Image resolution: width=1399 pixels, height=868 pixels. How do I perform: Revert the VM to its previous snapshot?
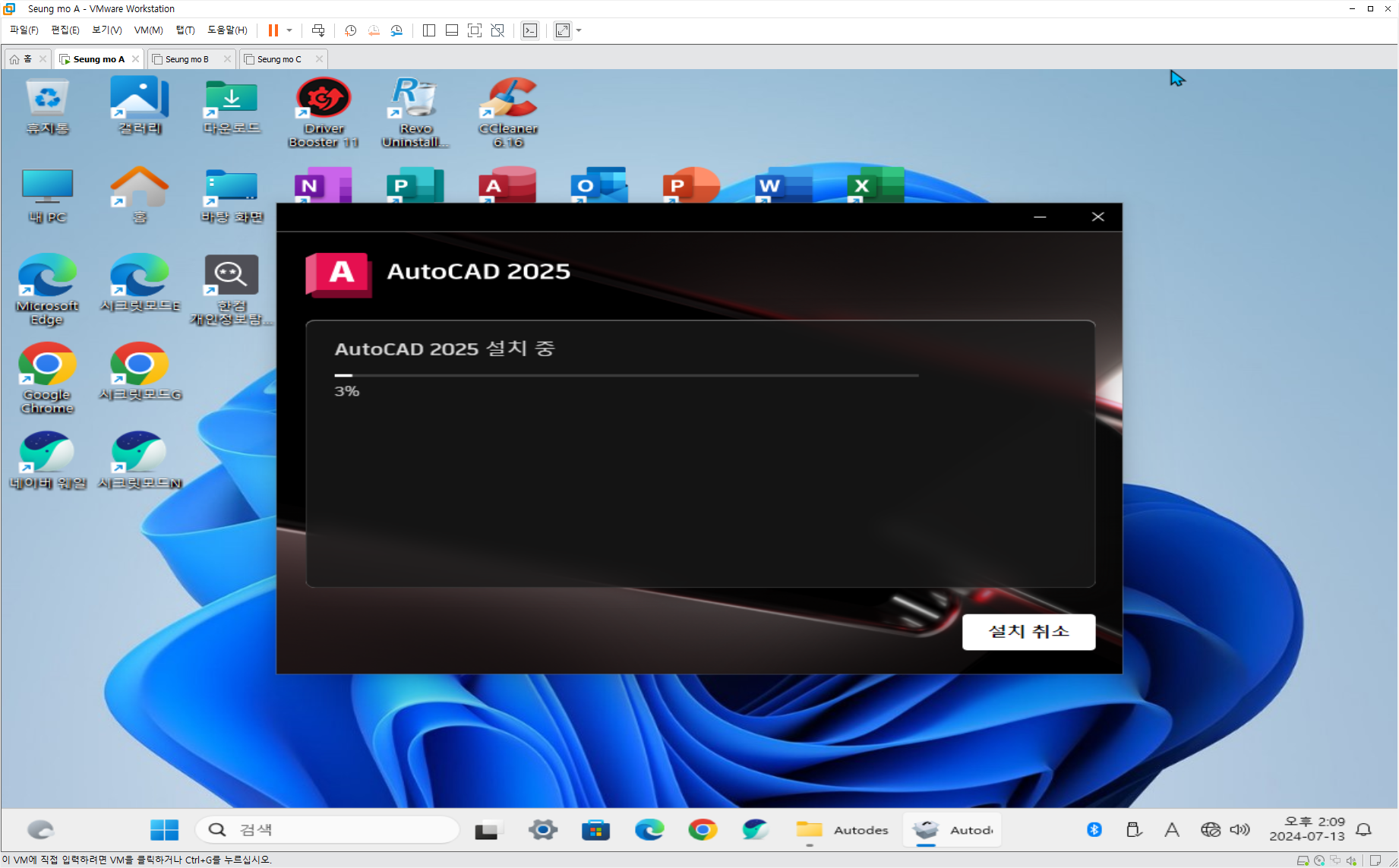tap(374, 30)
